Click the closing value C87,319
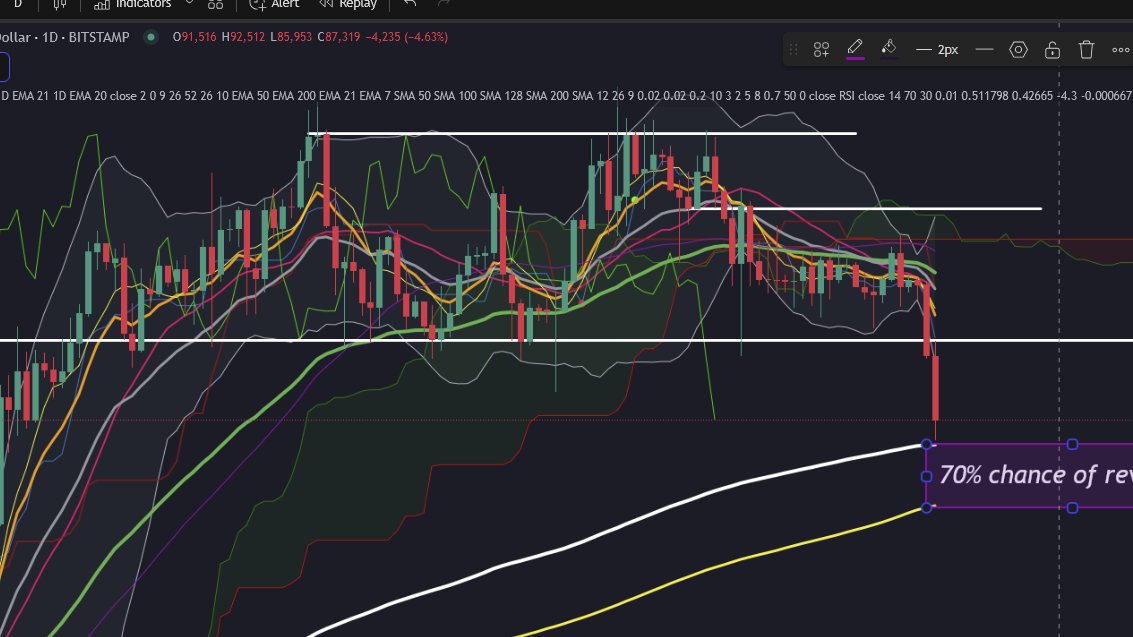The height and width of the screenshot is (637, 1133). tap(339, 37)
